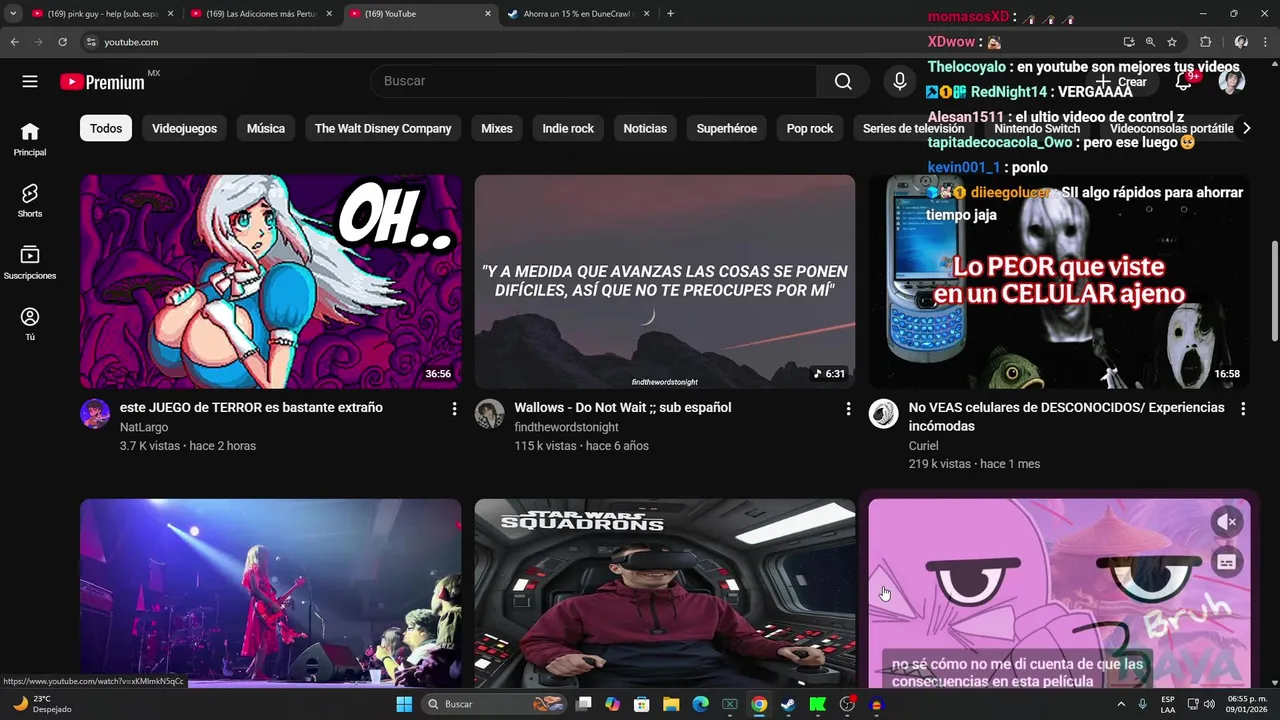The width and height of the screenshot is (1280, 720).
Task: Close the pink guy - help tab
Action: (170, 14)
